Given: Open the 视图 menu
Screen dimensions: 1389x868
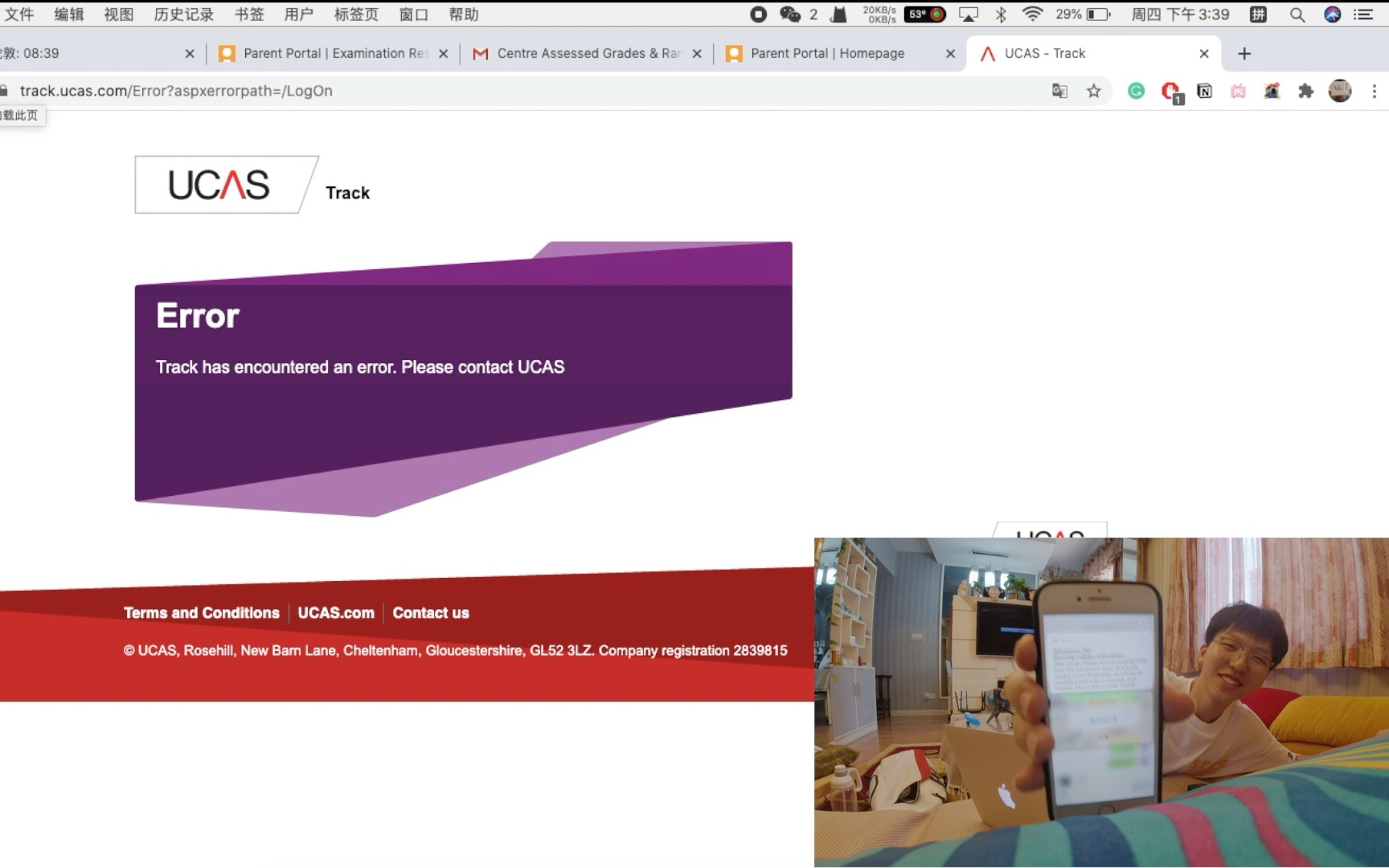Looking at the screenshot, I should click(119, 14).
